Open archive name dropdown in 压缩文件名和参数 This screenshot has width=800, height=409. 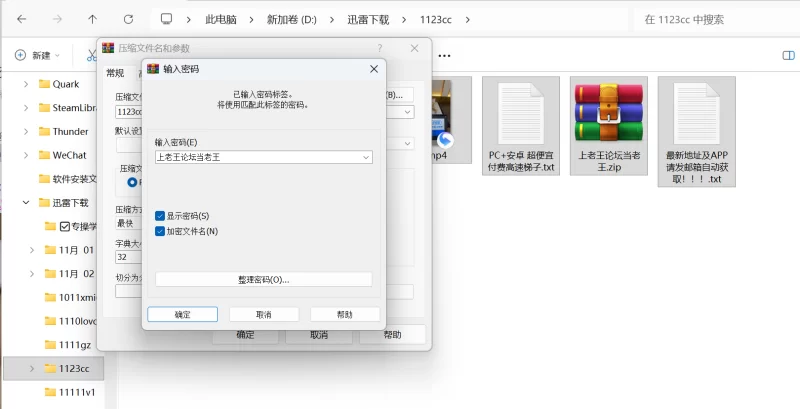pos(408,112)
